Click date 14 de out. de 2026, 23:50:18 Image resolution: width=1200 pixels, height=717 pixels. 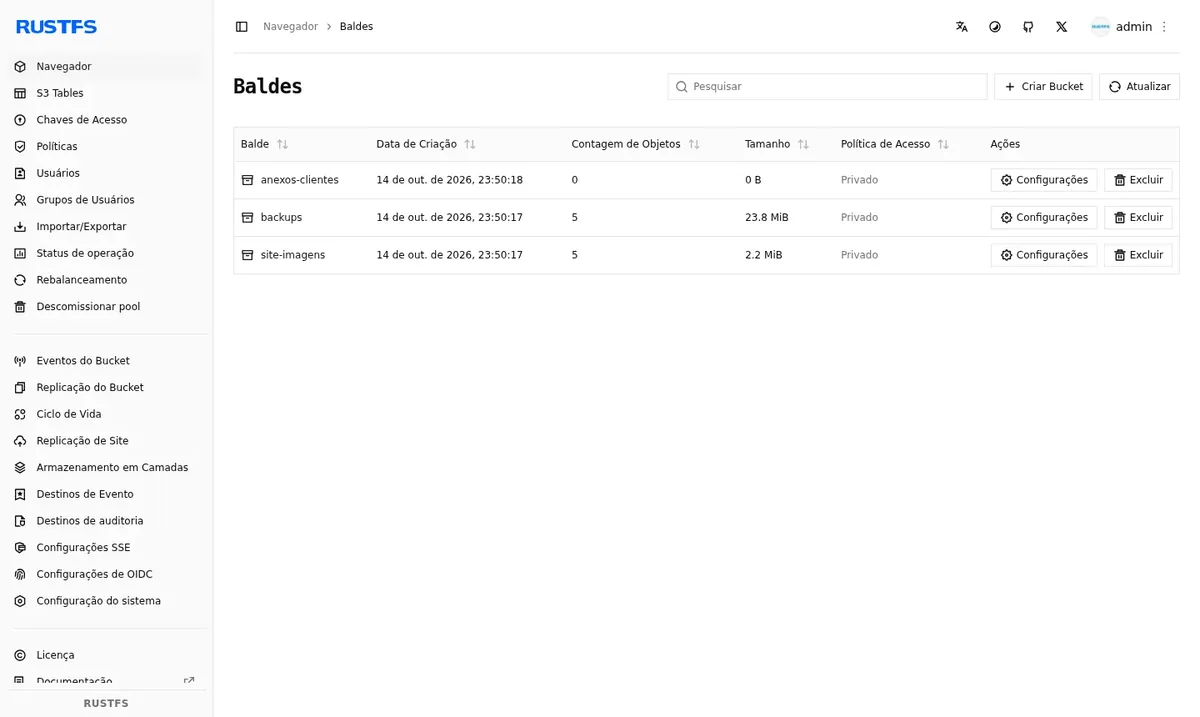449,180
